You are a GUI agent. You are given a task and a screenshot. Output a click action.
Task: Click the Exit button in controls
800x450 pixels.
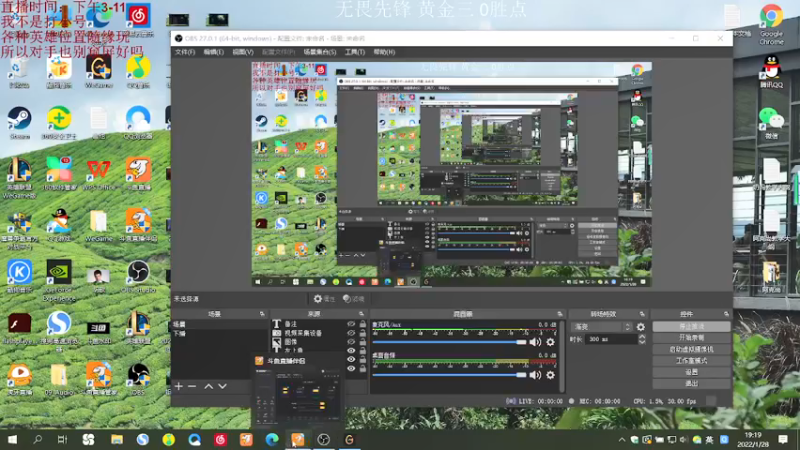tap(691, 383)
